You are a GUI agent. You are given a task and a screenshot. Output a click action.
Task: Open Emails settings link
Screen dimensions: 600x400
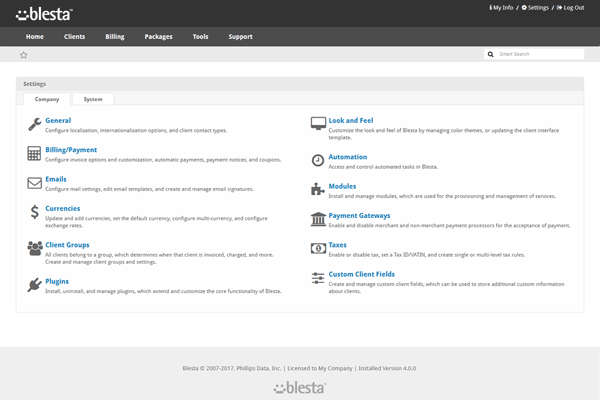(56, 179)
